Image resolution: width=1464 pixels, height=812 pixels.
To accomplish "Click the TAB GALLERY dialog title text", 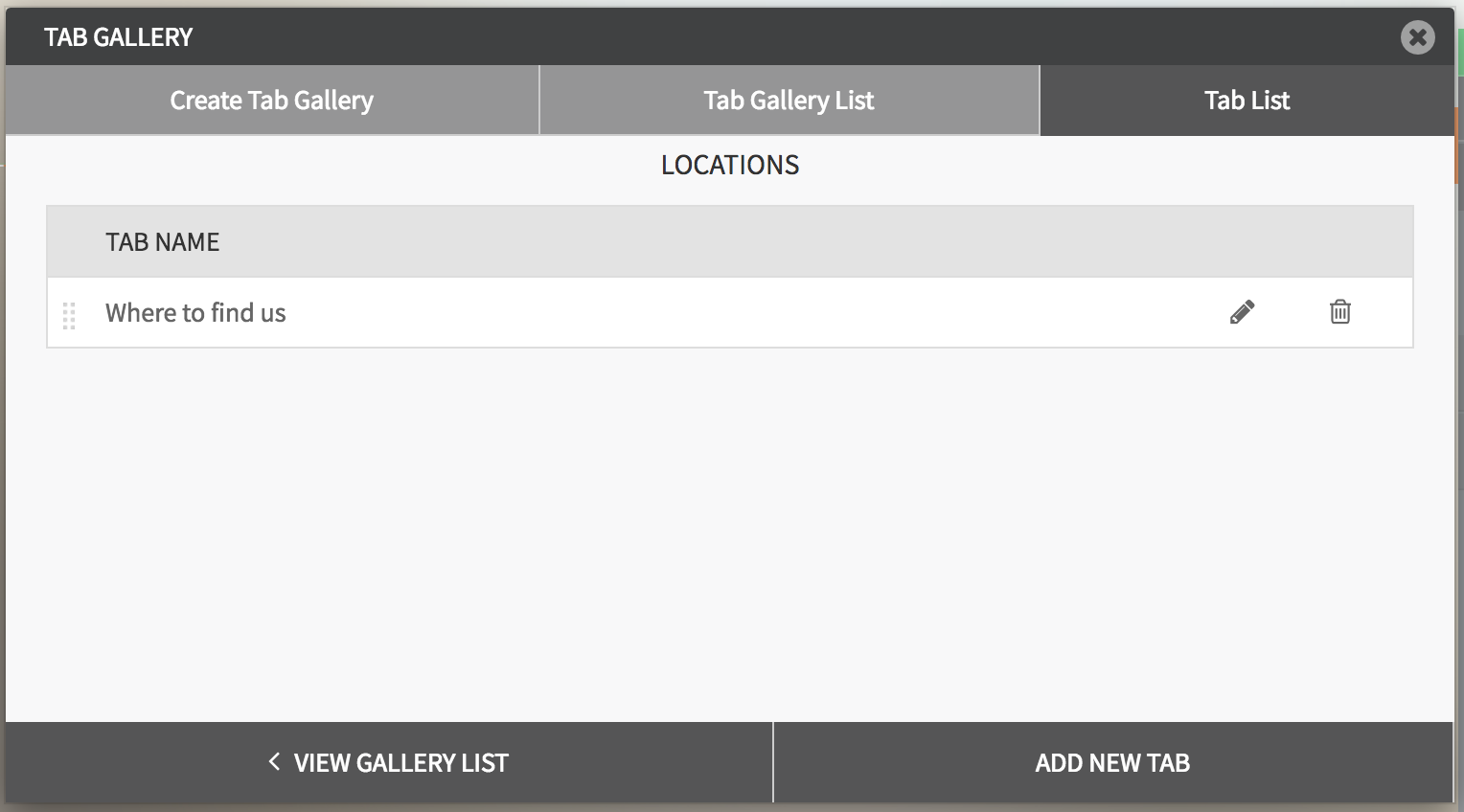I will coord(119,37).
